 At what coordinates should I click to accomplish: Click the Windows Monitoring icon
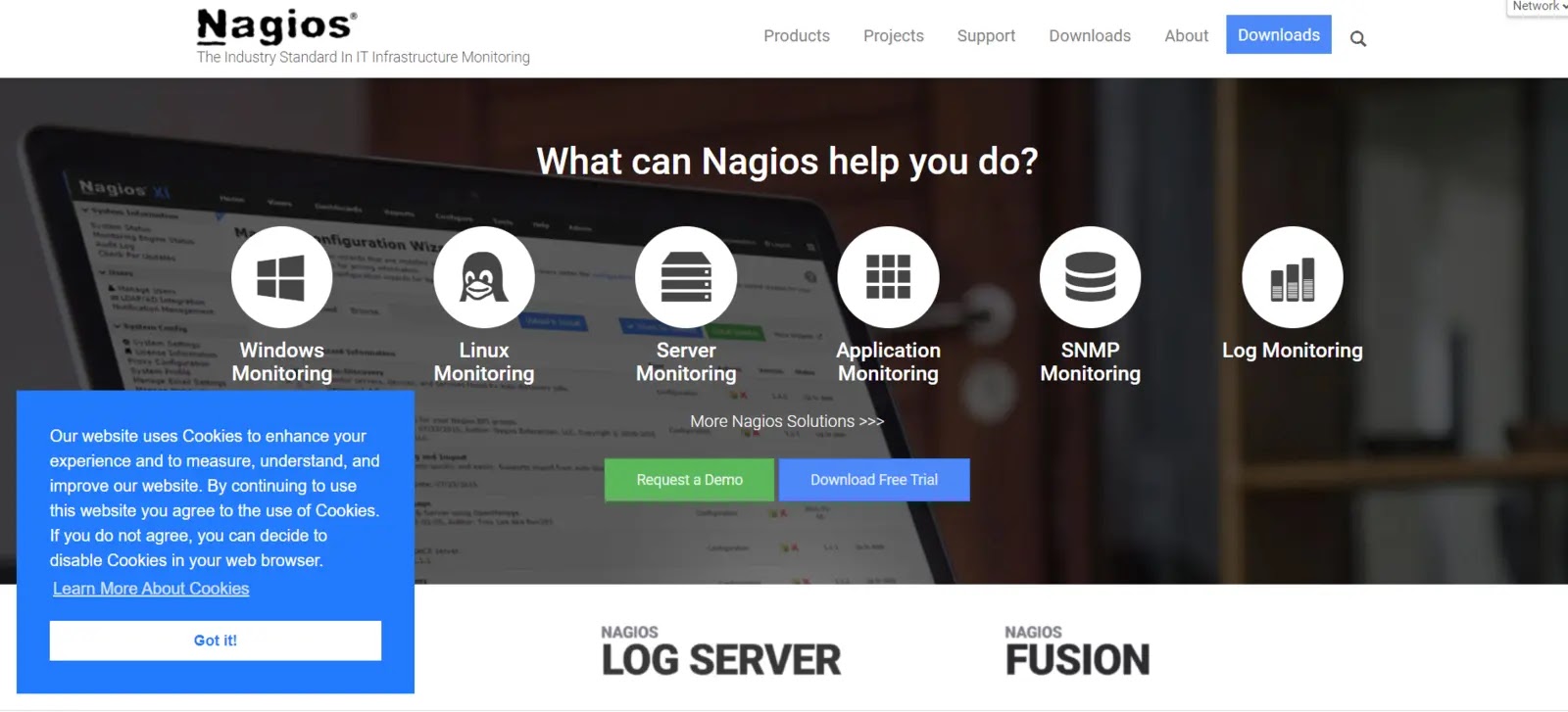(282, 277)
